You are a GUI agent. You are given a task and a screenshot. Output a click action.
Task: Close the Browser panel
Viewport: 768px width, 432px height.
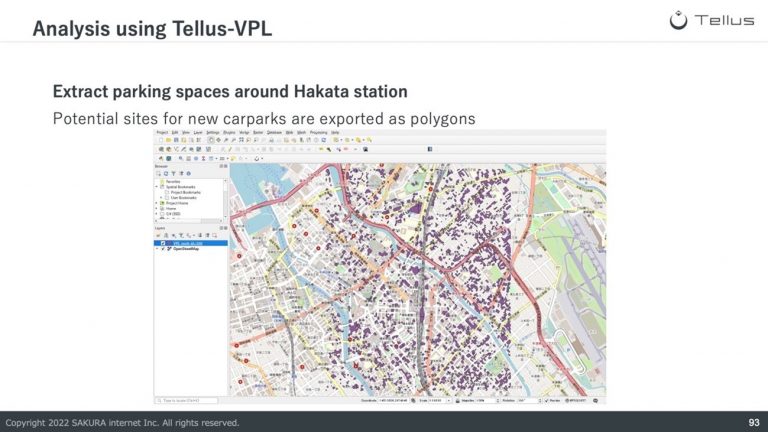pos(225,167)
